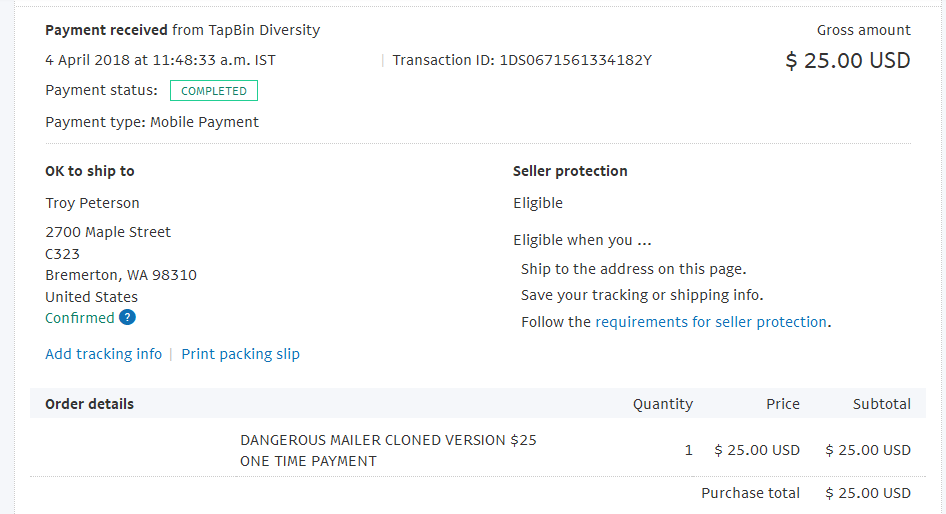This screenshot has width=946, height=514.
Task: Click the Order details header
Action: click(x=90, y=404)
